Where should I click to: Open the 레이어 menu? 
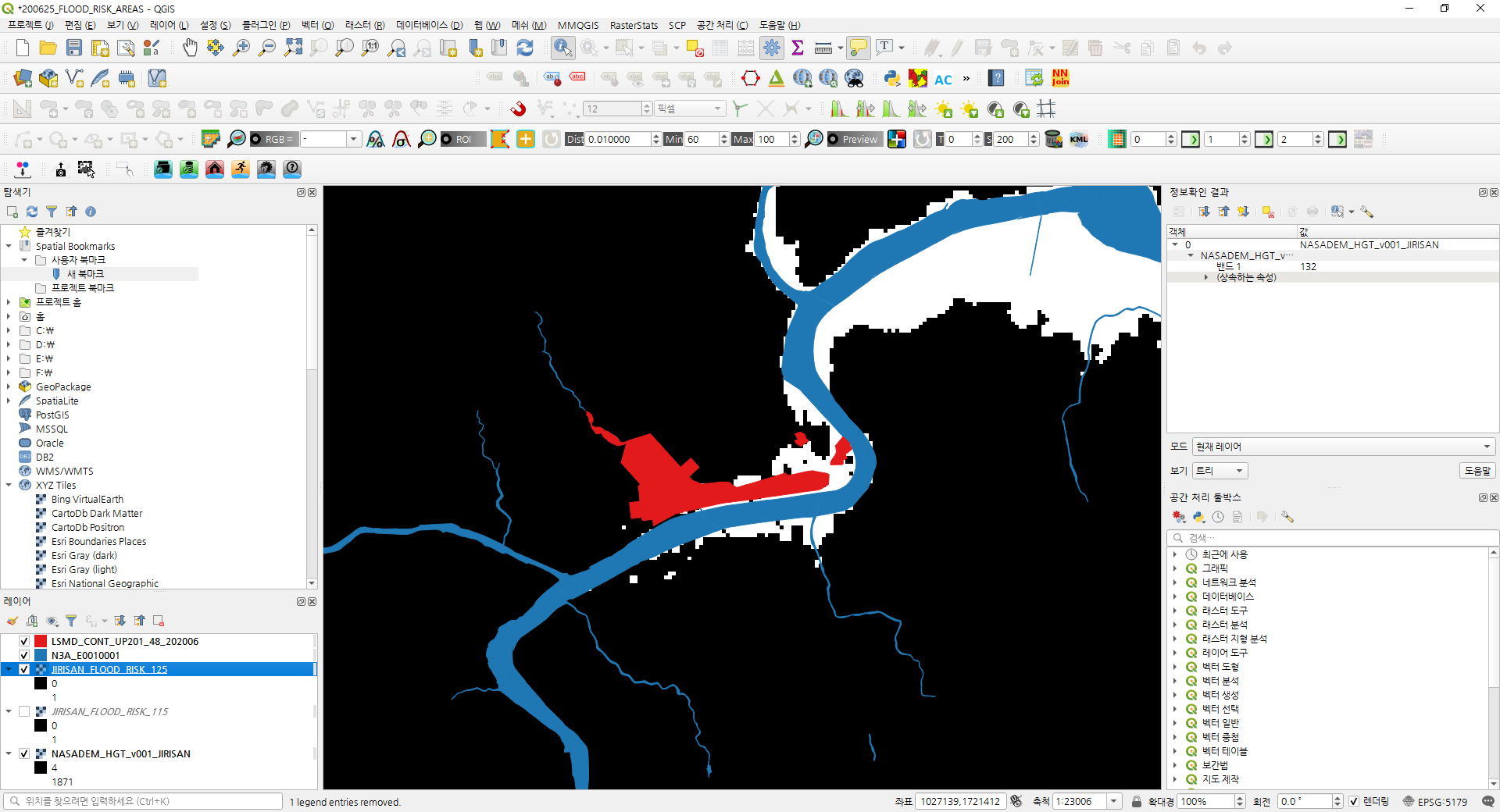point(169,25)
